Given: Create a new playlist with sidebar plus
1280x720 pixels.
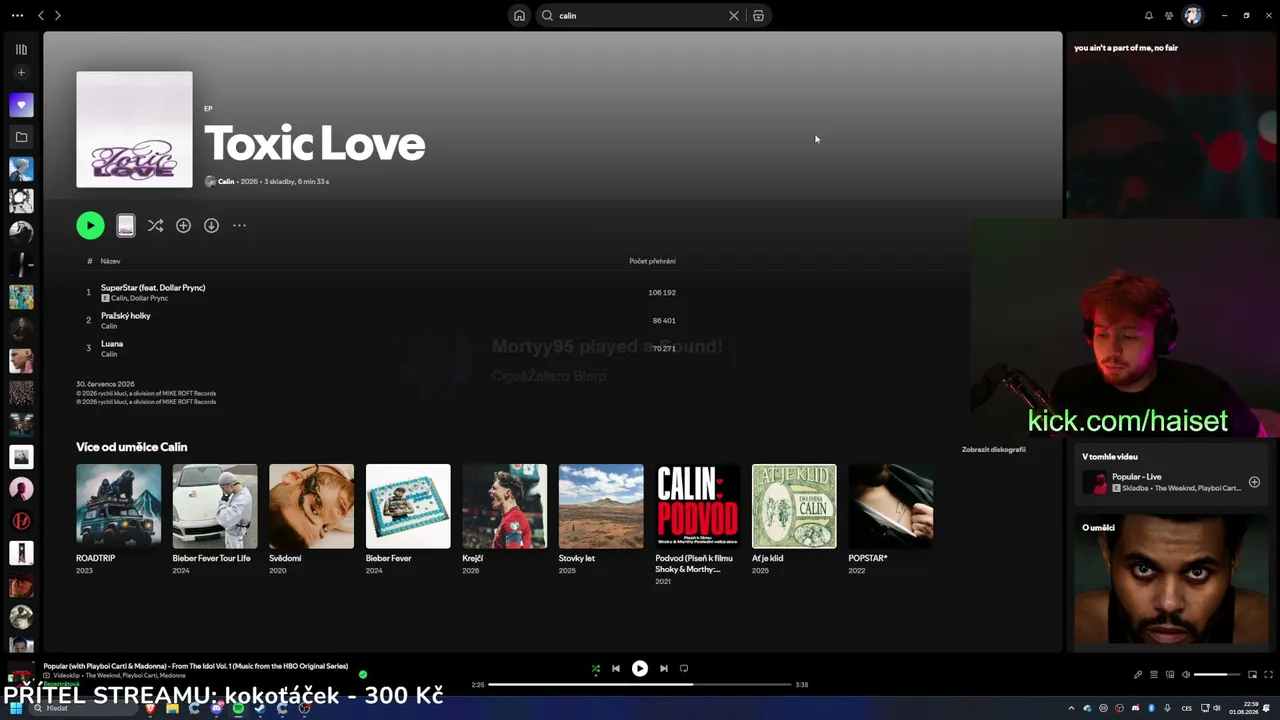Looking at the screenshot, I should (x=21, y=73).
